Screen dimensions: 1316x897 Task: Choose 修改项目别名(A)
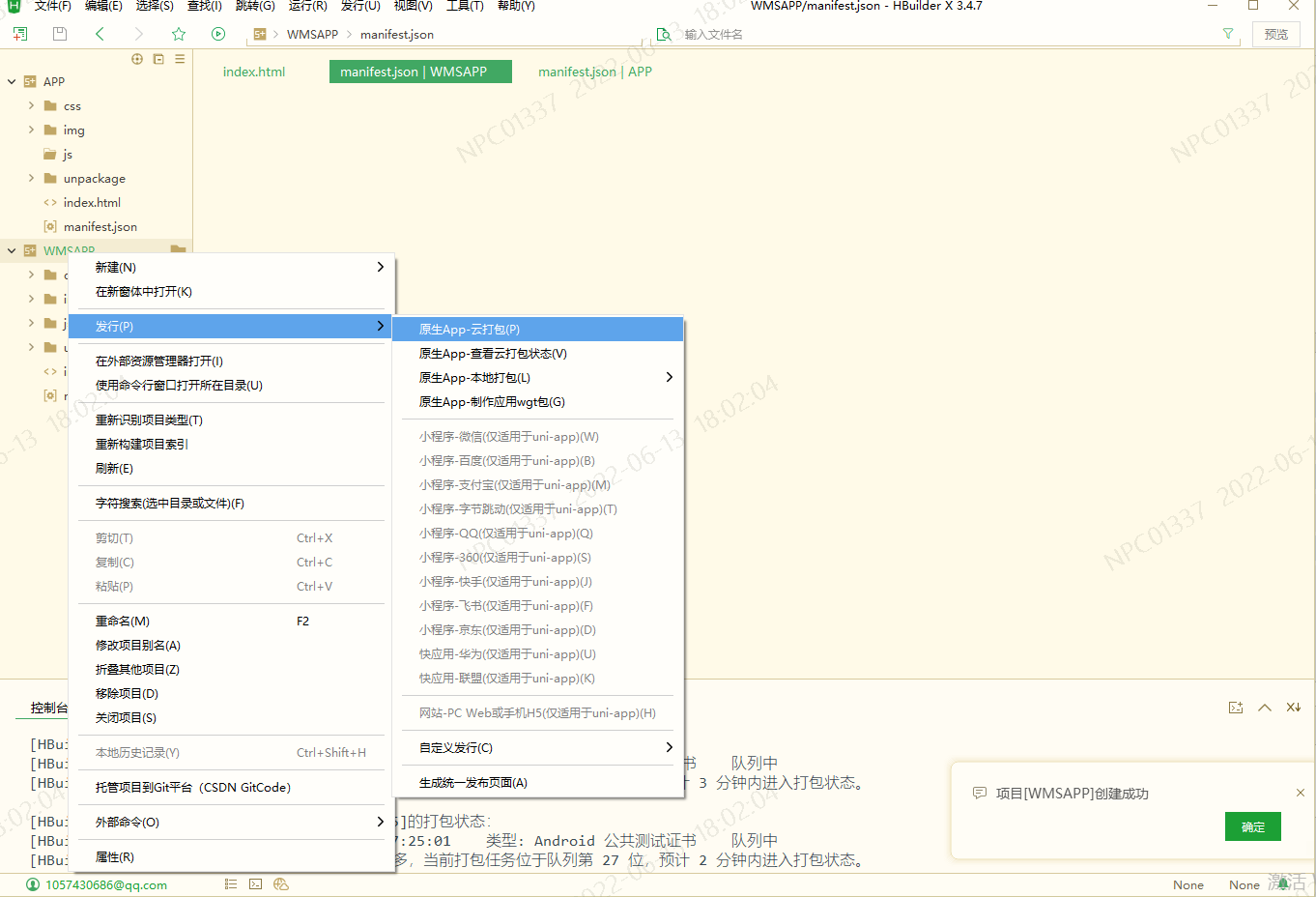tap(232, 646)
